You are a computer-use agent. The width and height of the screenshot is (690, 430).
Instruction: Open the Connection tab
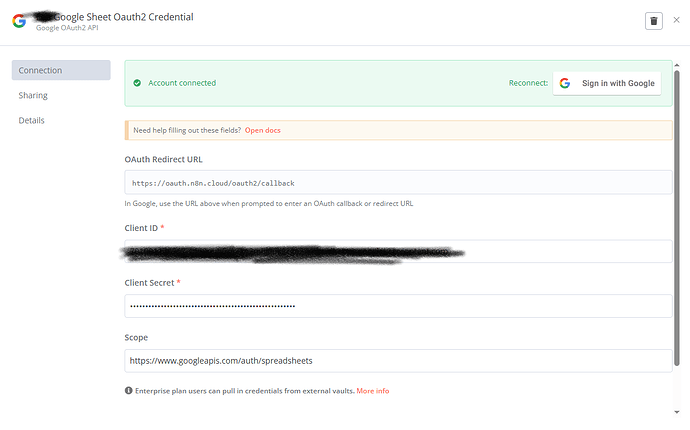point(61,70)
